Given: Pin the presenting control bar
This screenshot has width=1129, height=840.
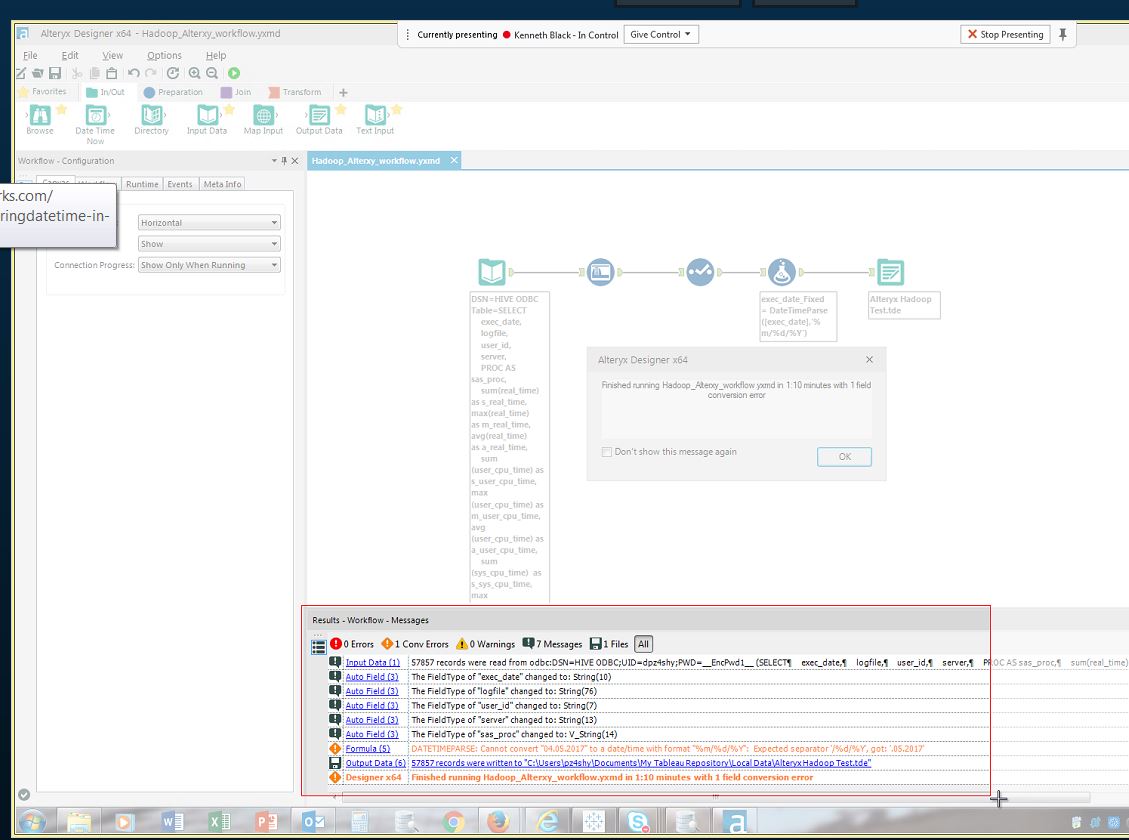Looking at the screenshot, I should click(x=1063, y=34).
